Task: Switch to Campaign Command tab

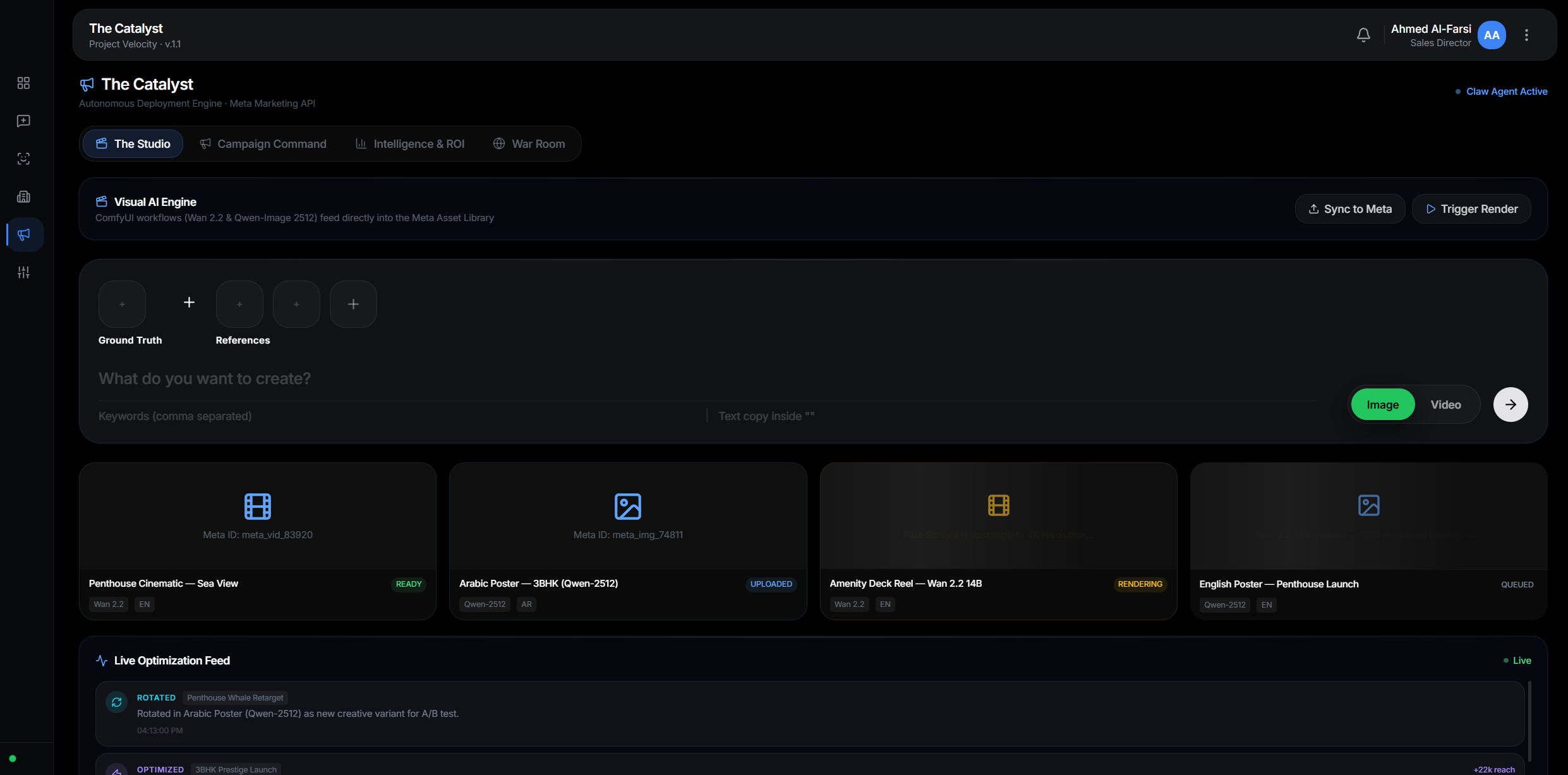Action: point(263,143)
